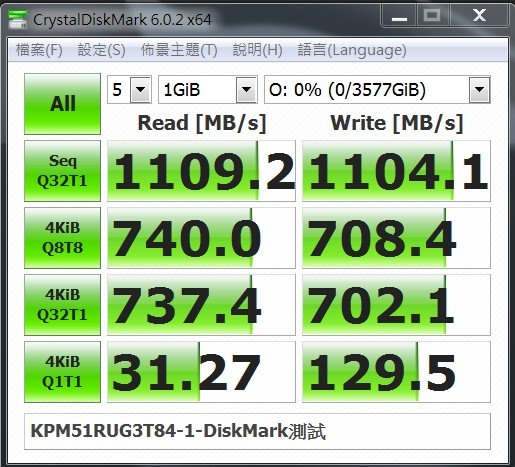The width and height of the screenshot is (515, 467).
Task: Start the Seq Q32T1 test
Action: coord(62,171)
